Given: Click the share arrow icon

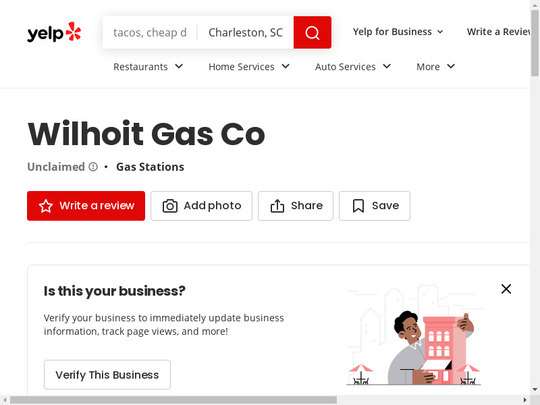Looking at the screenshot, I should click(x=277, y=206).
